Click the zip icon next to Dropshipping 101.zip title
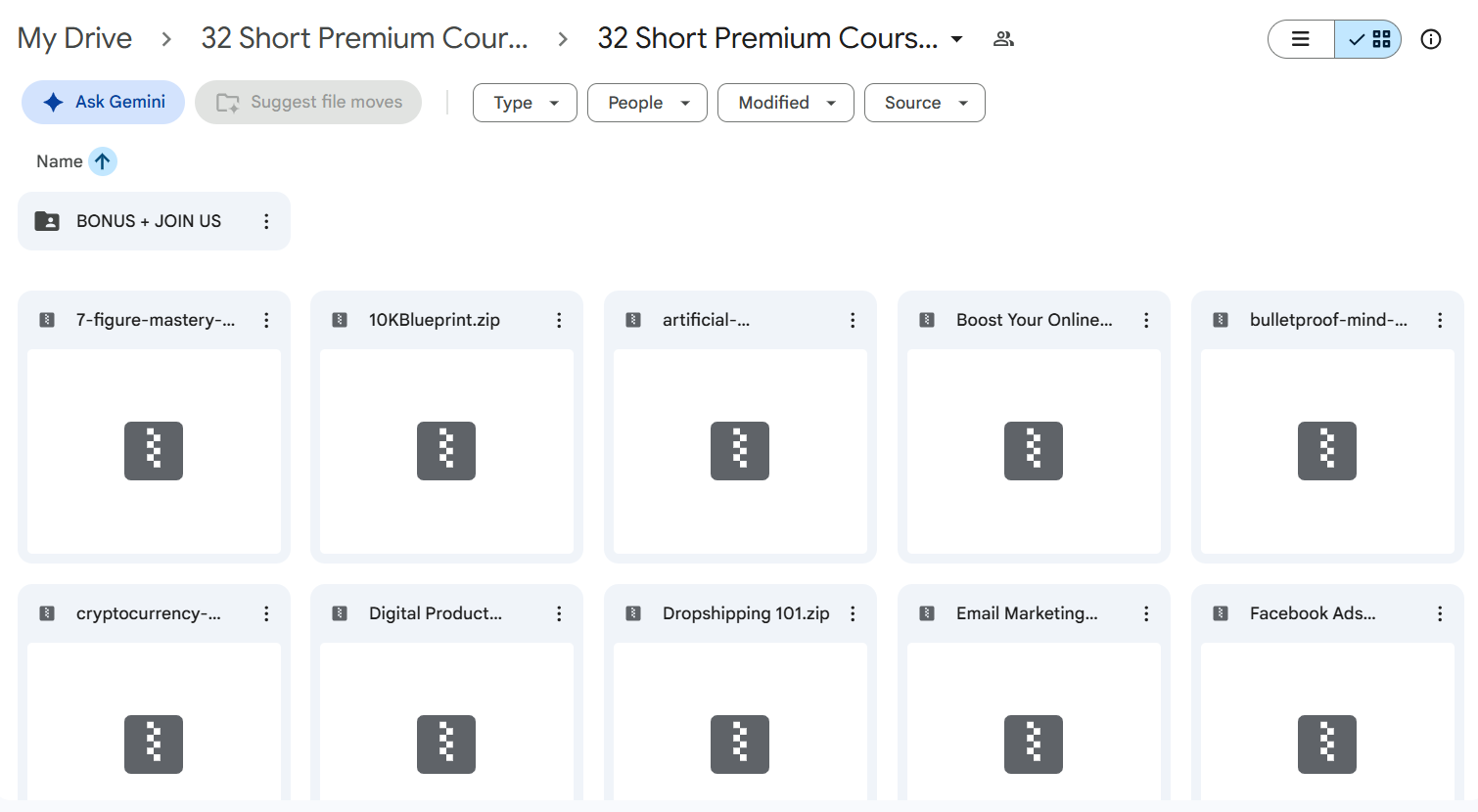This screenshot has height=812, width=1478. click(633, 613)
